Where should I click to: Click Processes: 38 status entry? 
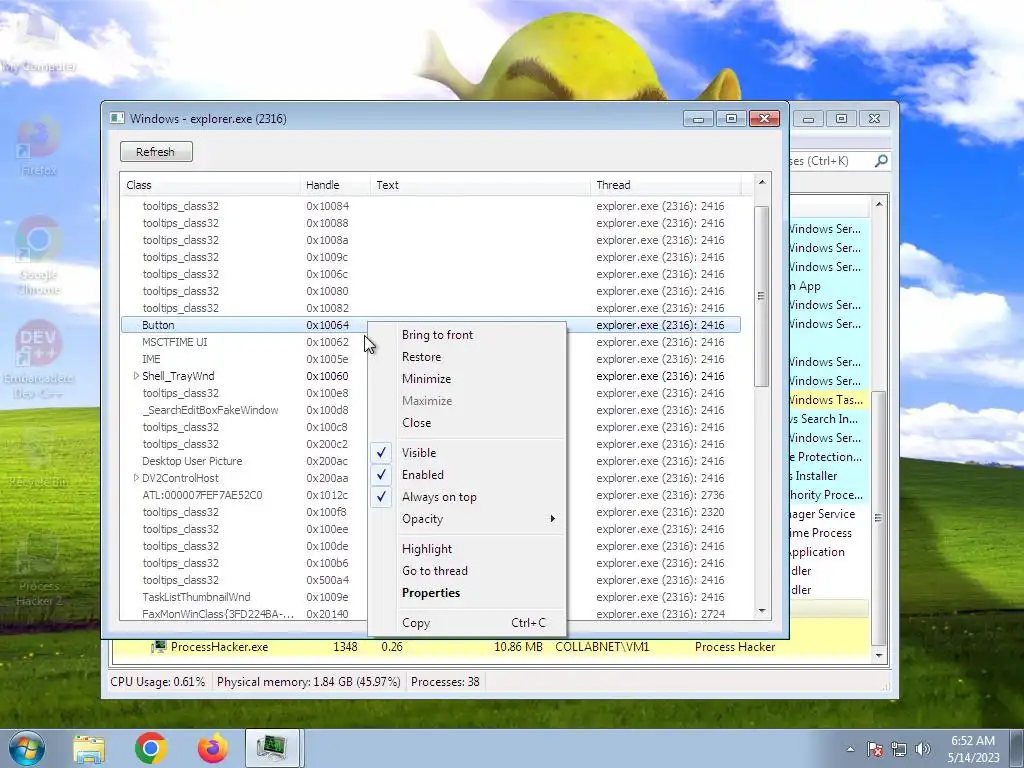(445, 682)
